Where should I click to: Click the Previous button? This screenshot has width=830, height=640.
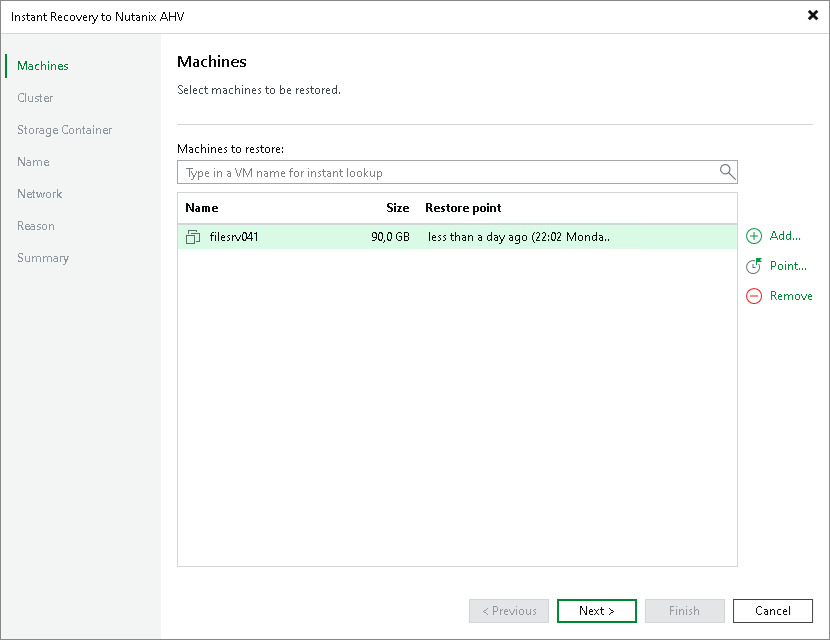pyautogui.click(x=509, y=611)
